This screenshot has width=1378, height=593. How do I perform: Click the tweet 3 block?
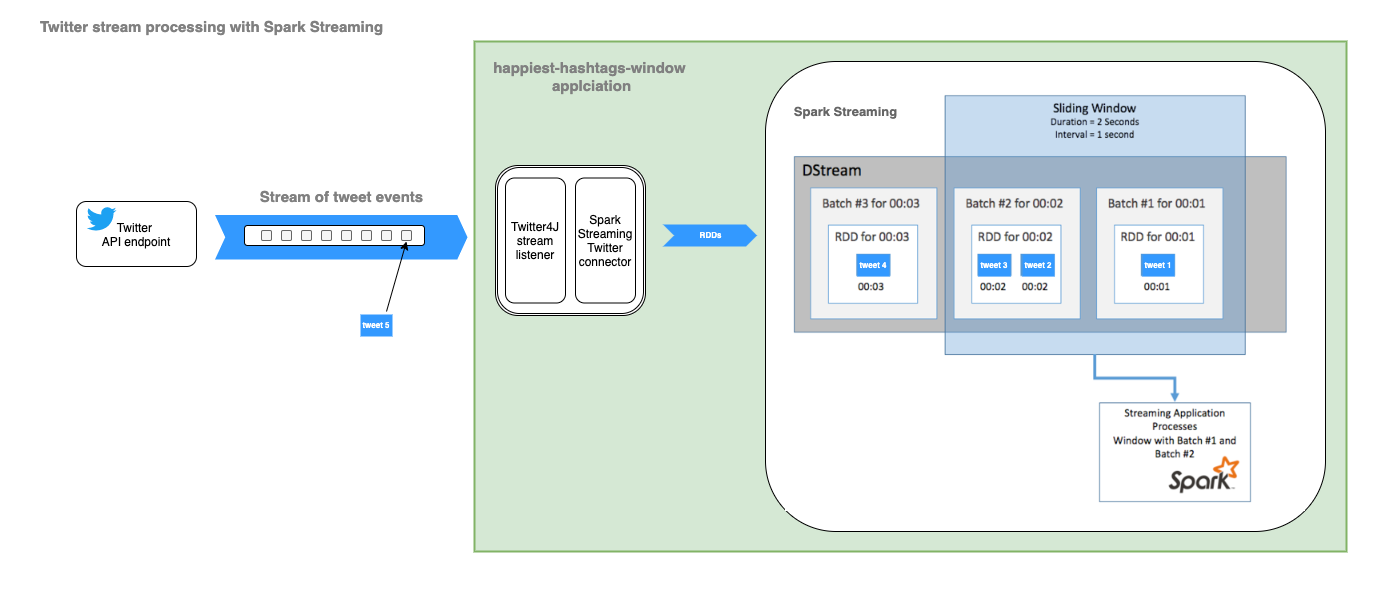click(993, 265)
